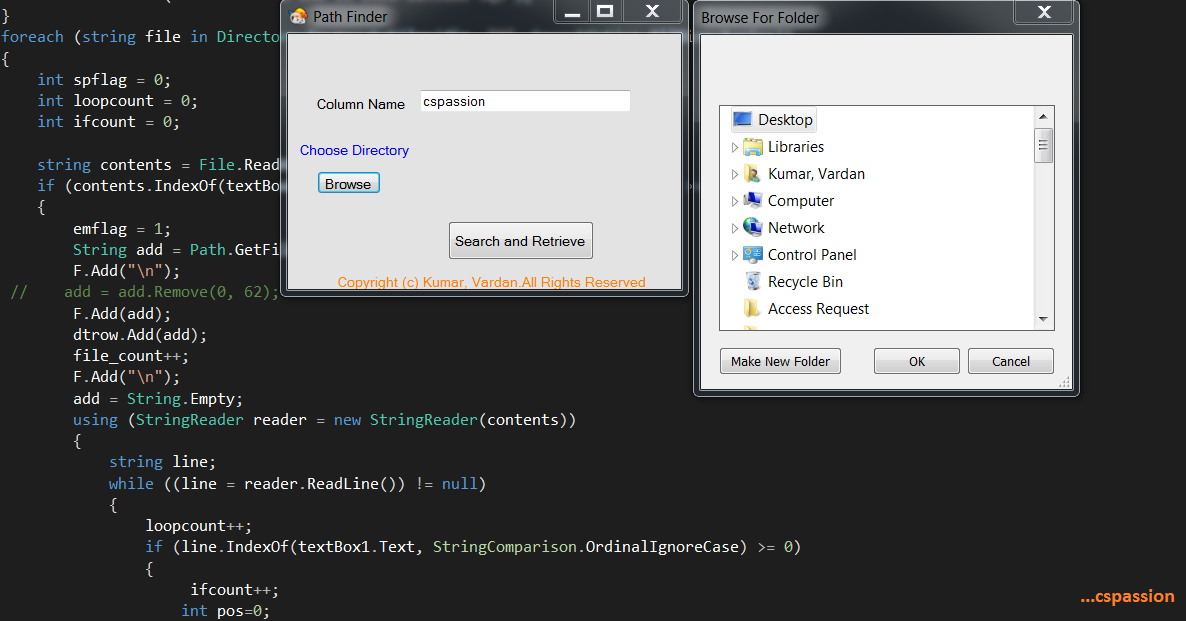Screen dimensions: 1186x621
Task: Click 'emflag = 1;' code line
Action: 122,228
